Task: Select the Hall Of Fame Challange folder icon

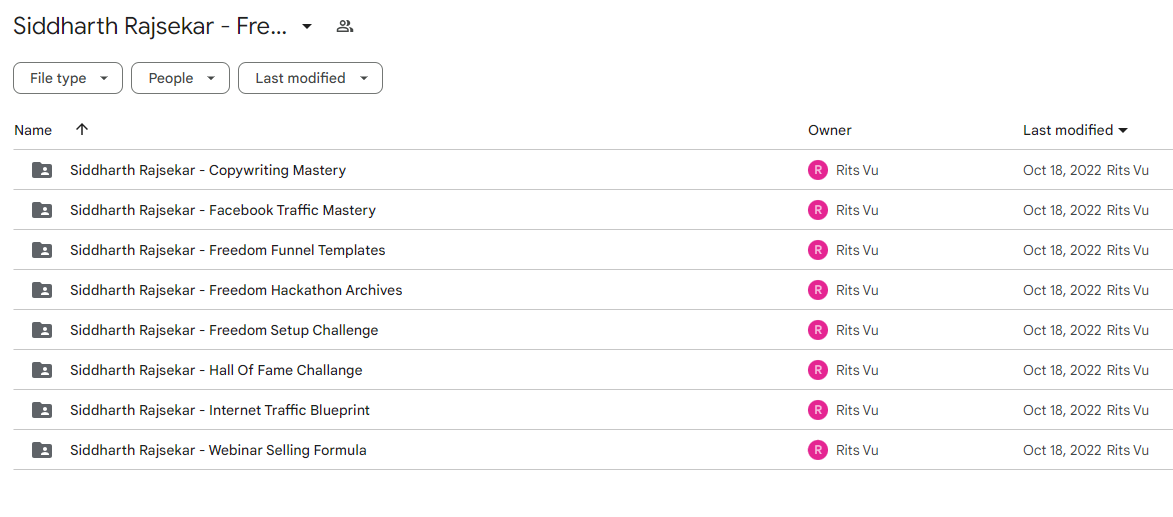Action: coord(42,370)
